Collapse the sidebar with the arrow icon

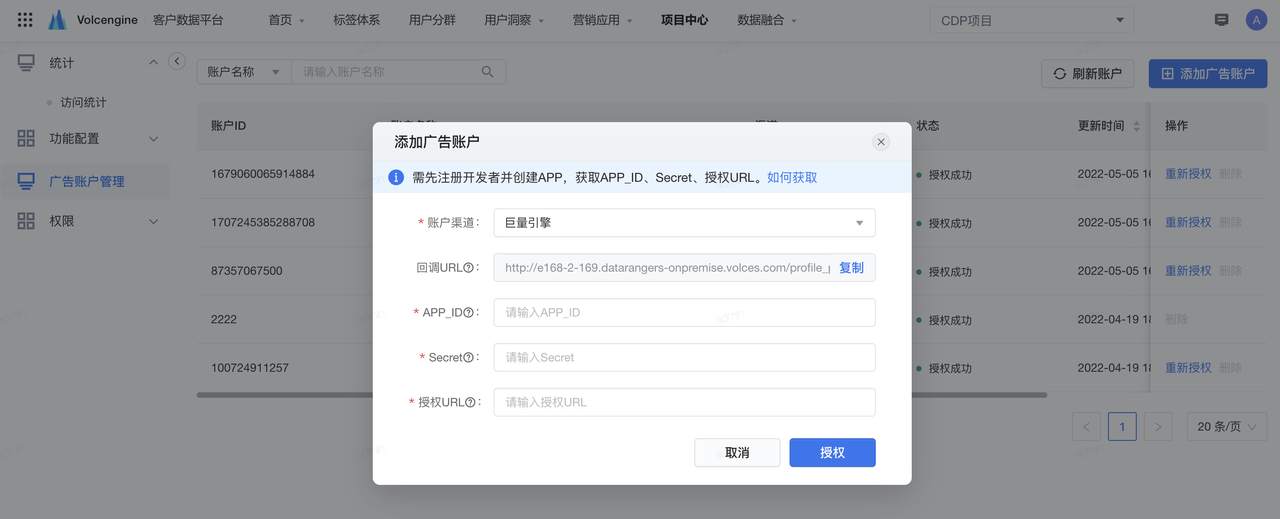(x=177, y=61)
